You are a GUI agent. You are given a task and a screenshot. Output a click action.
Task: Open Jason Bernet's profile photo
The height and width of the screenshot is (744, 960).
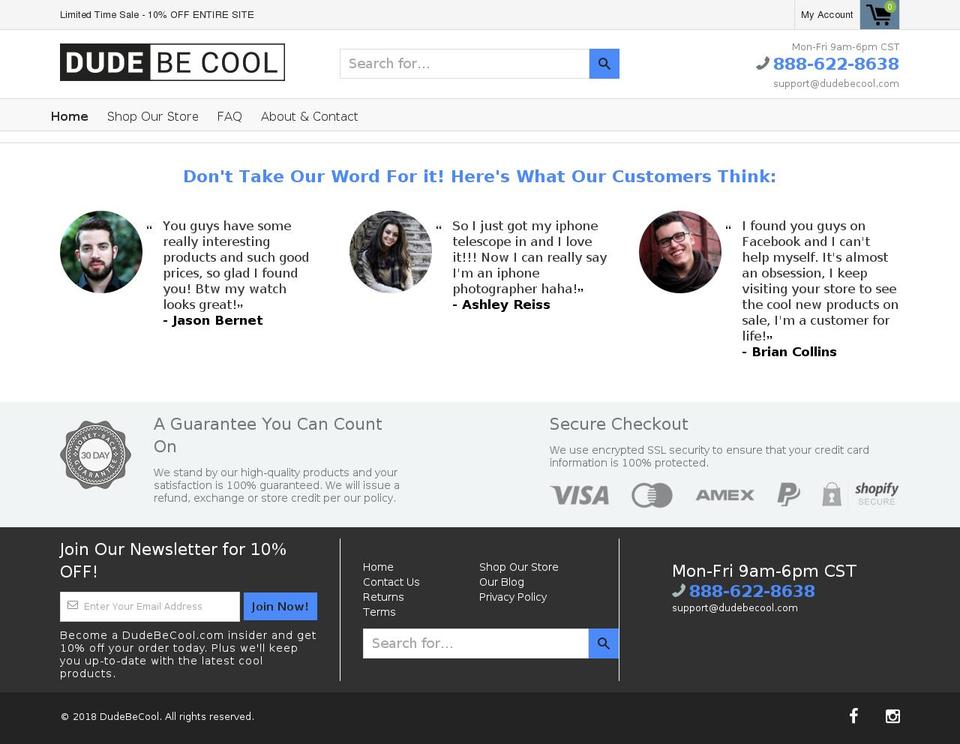(x=101, y=252)
